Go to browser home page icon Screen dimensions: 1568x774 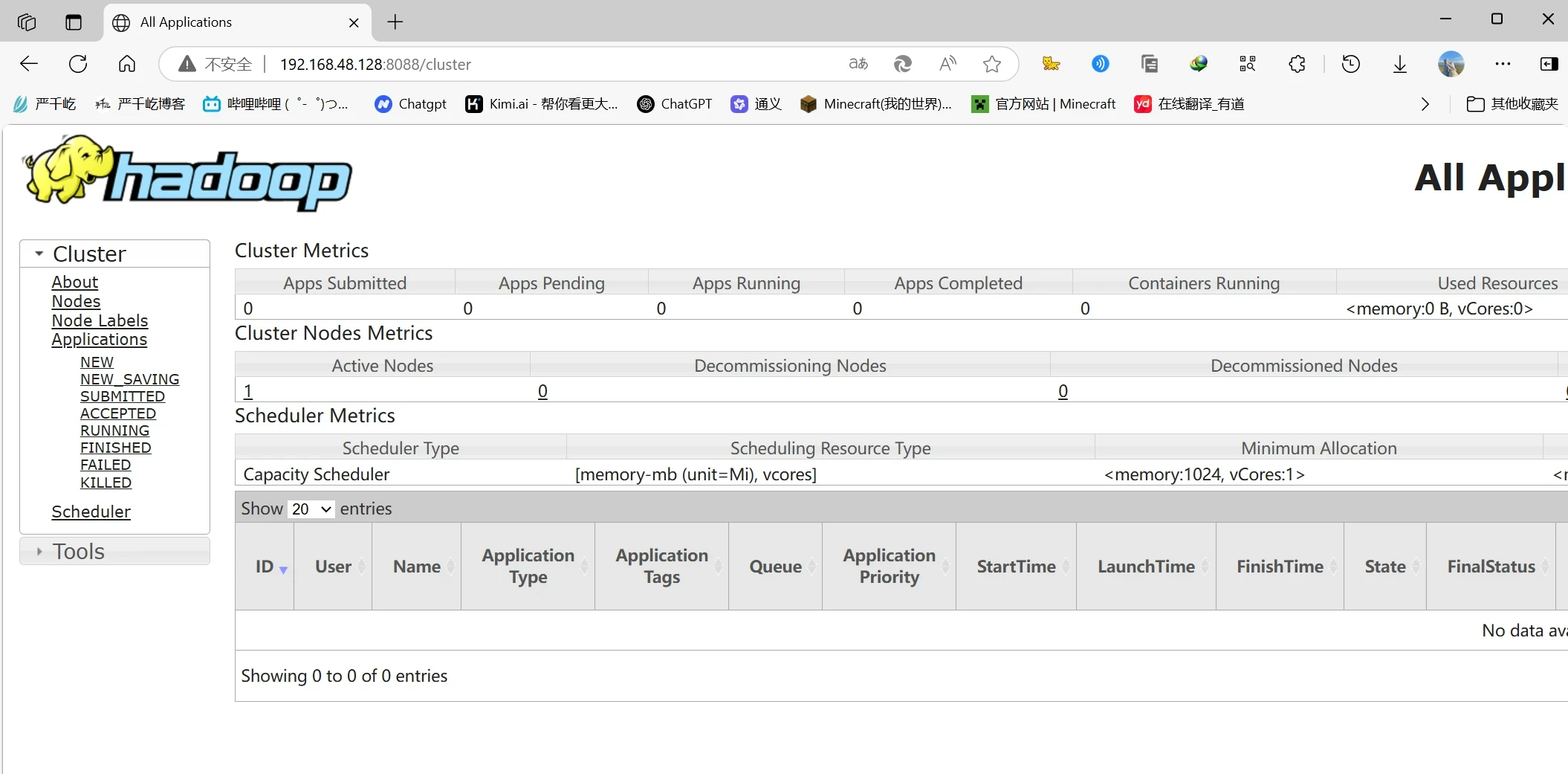(x=127, y=64)
